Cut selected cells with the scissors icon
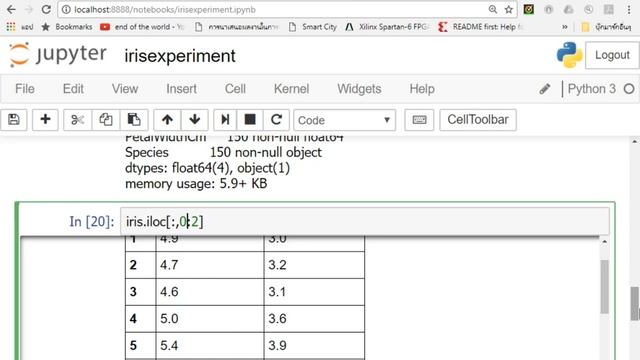 point(77,120)
